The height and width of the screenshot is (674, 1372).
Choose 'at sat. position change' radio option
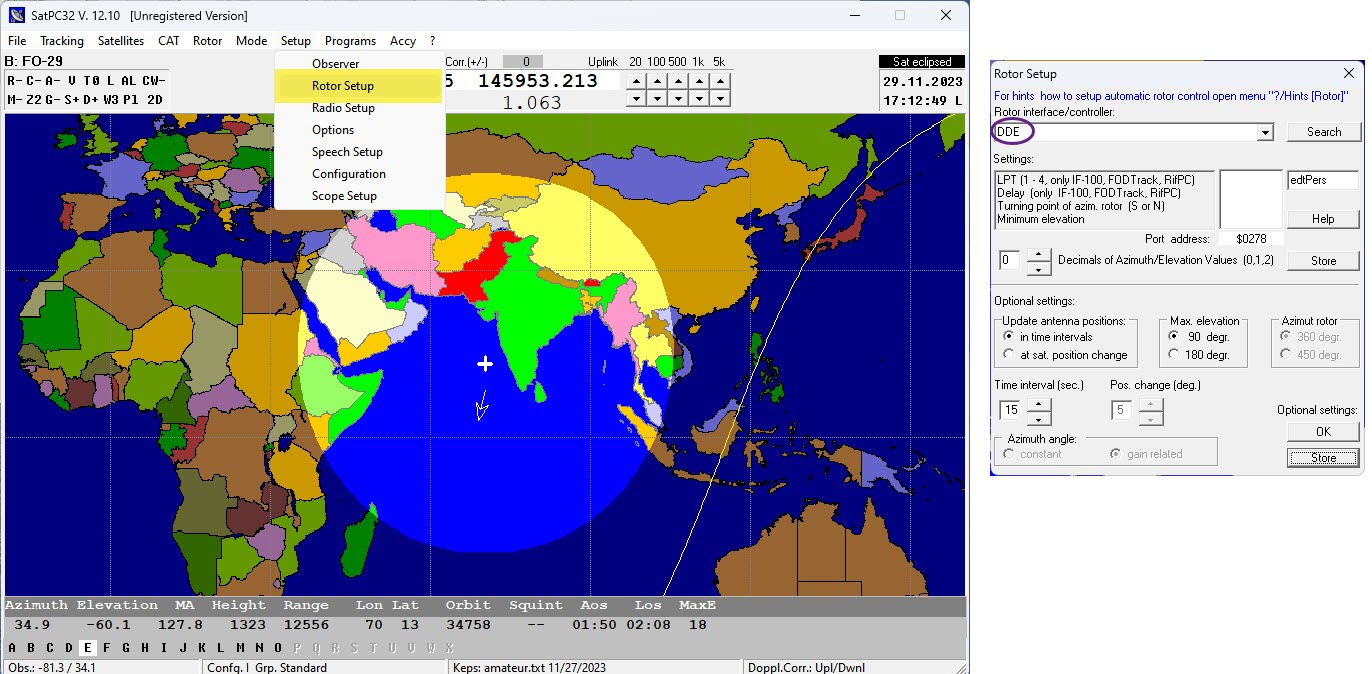point(1009,355)
